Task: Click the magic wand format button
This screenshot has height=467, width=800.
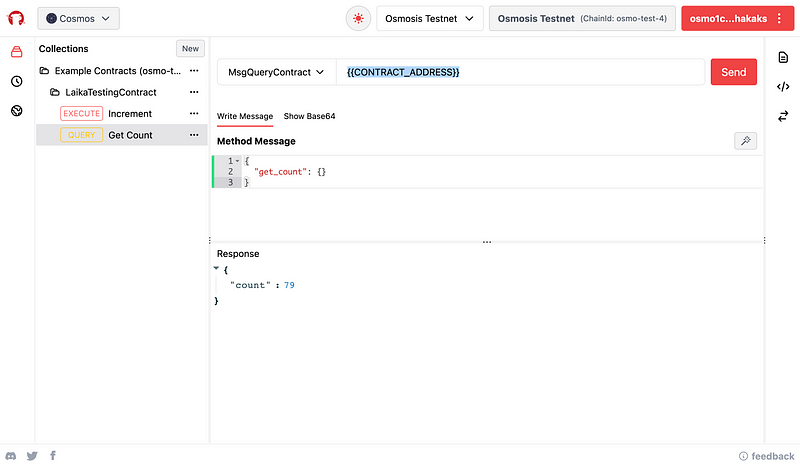Action: pos(745,141)
